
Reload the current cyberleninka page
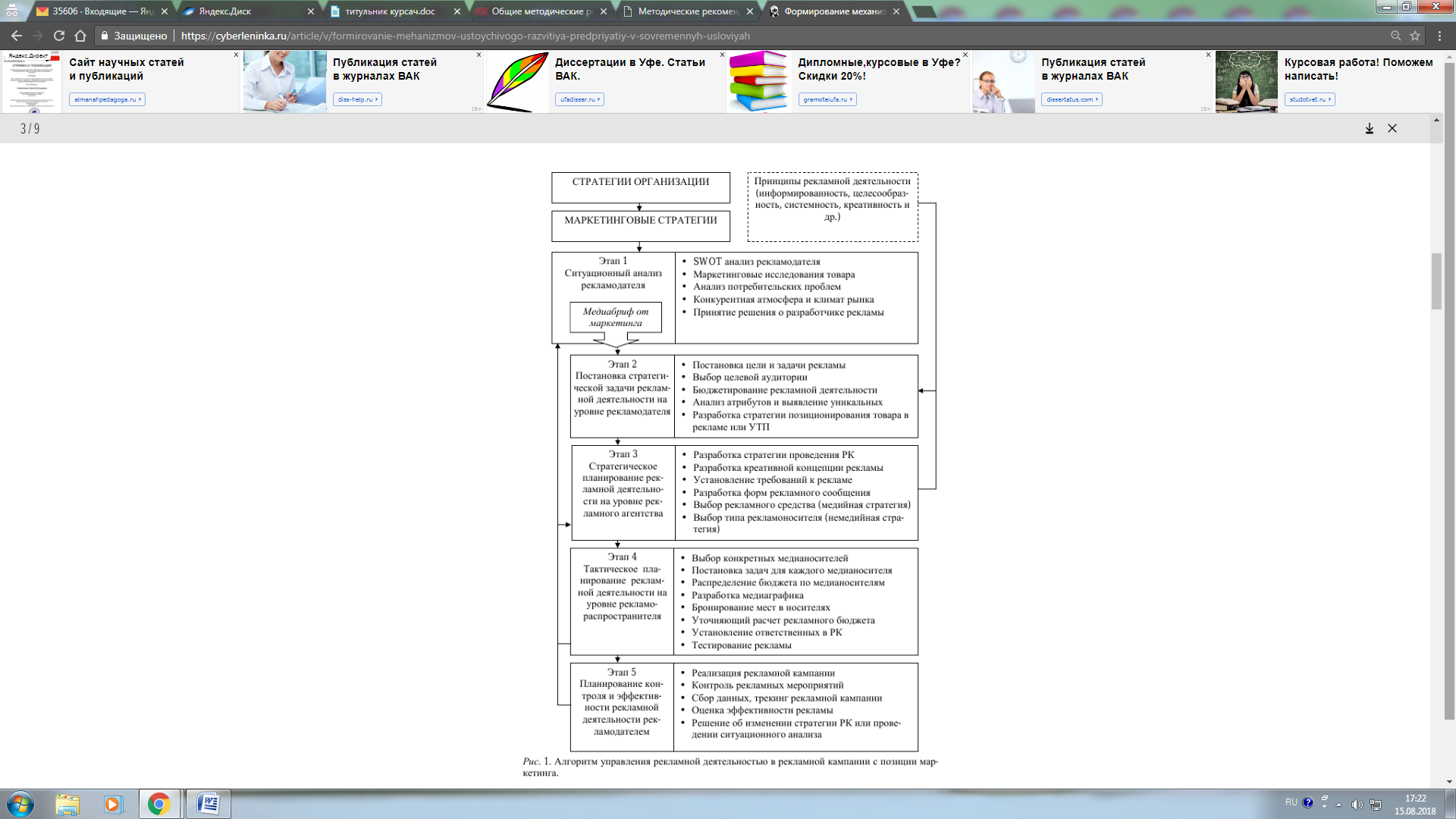point(59,36)
